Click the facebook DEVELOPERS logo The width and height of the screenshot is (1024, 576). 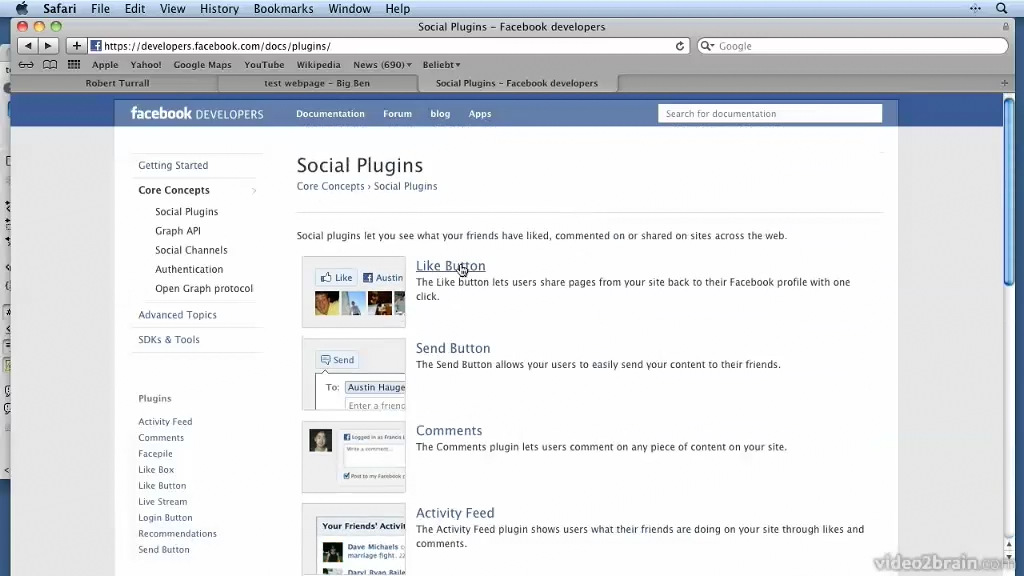[197, 114]
